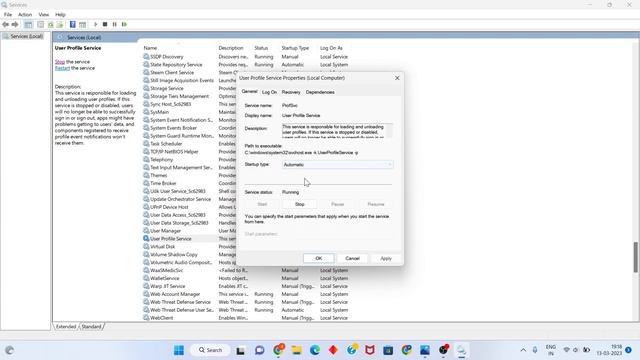Open the McAfee icon on the taskbar
This screenshot has height=360, width=640.
pyautogui.click(x=370, y=350)
